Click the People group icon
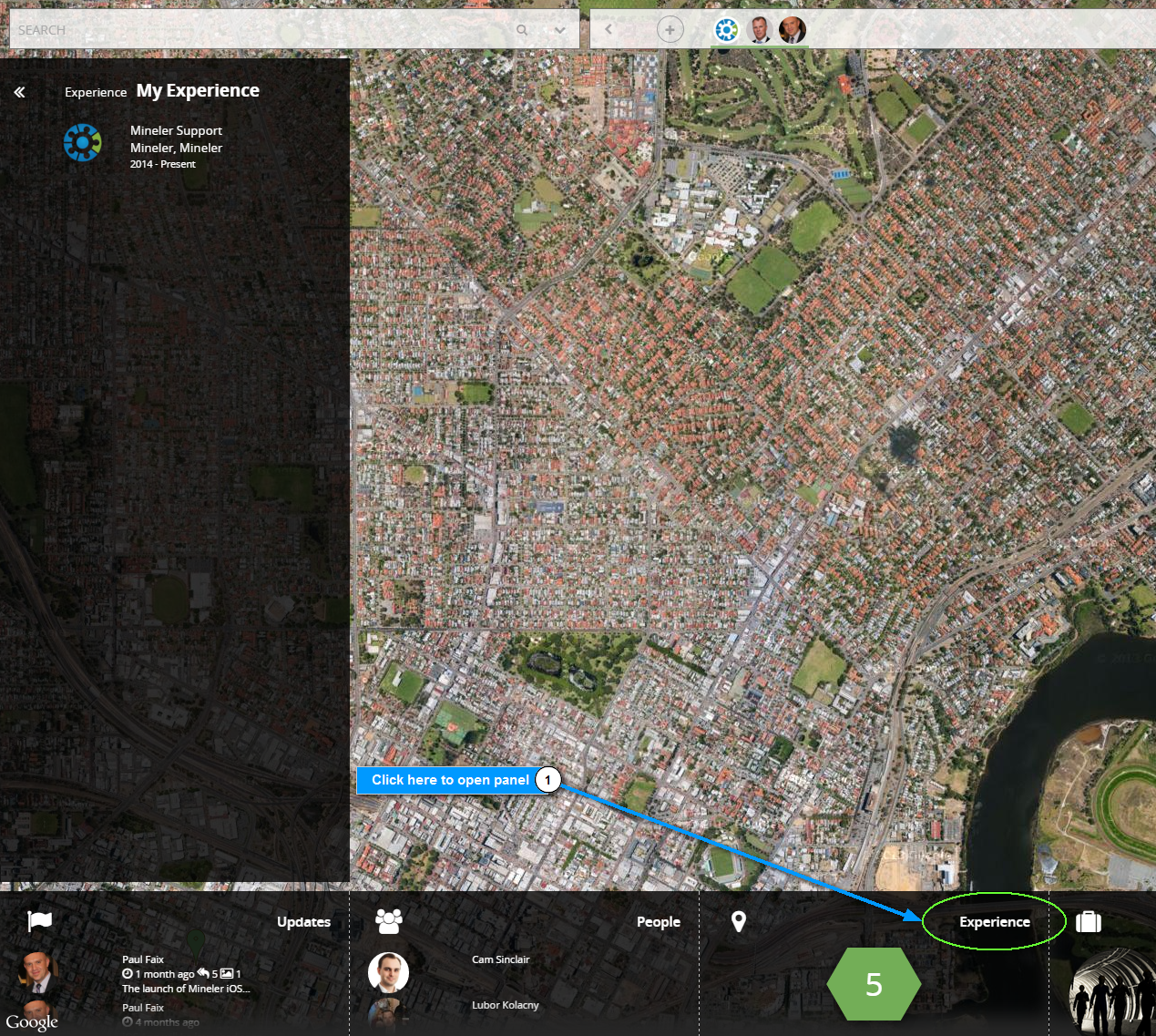The height and width of the screenshot is (1036, 1156). (x=389, y=921)
